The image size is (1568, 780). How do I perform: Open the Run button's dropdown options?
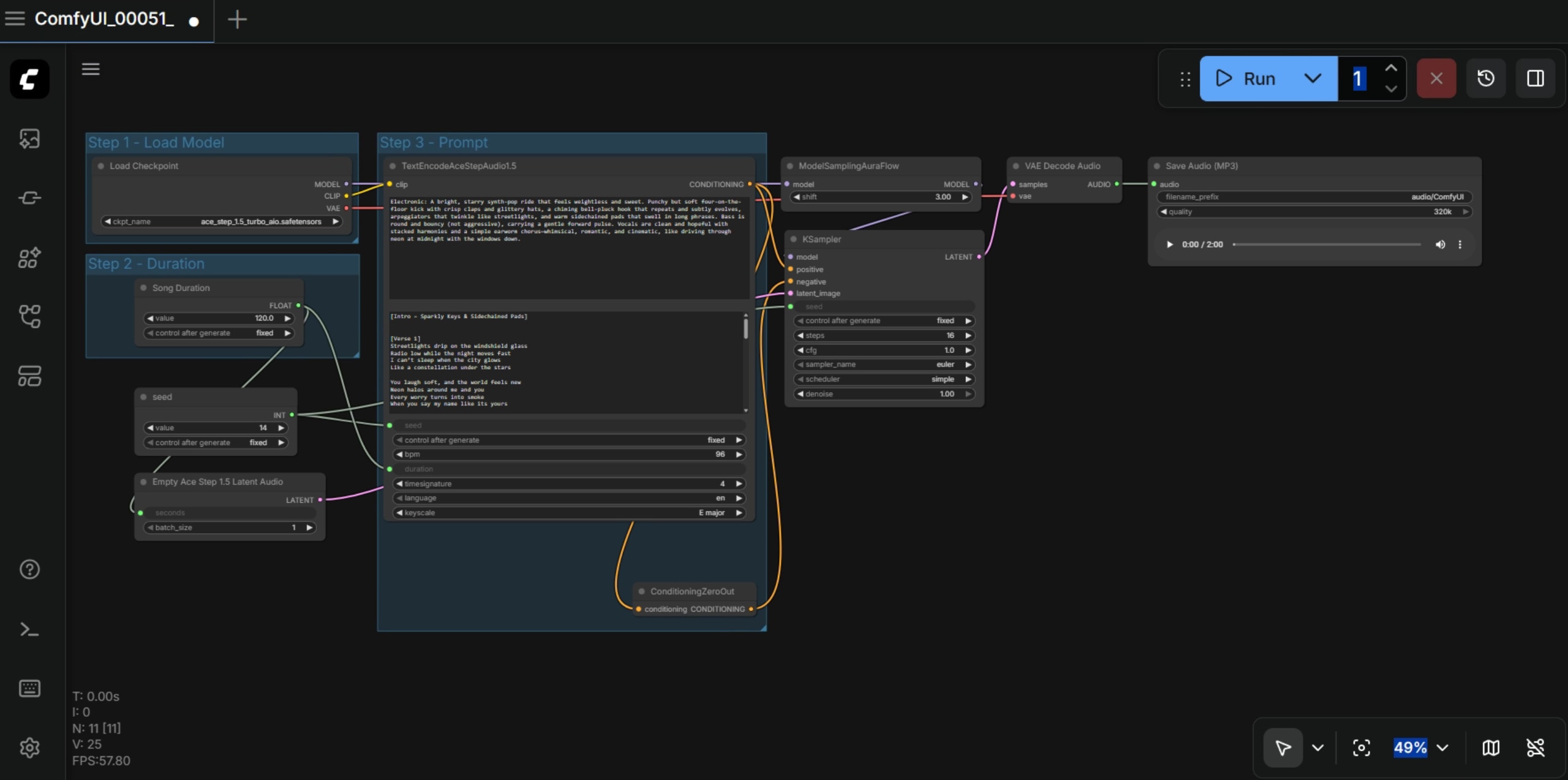click(x=1312, y=78)
